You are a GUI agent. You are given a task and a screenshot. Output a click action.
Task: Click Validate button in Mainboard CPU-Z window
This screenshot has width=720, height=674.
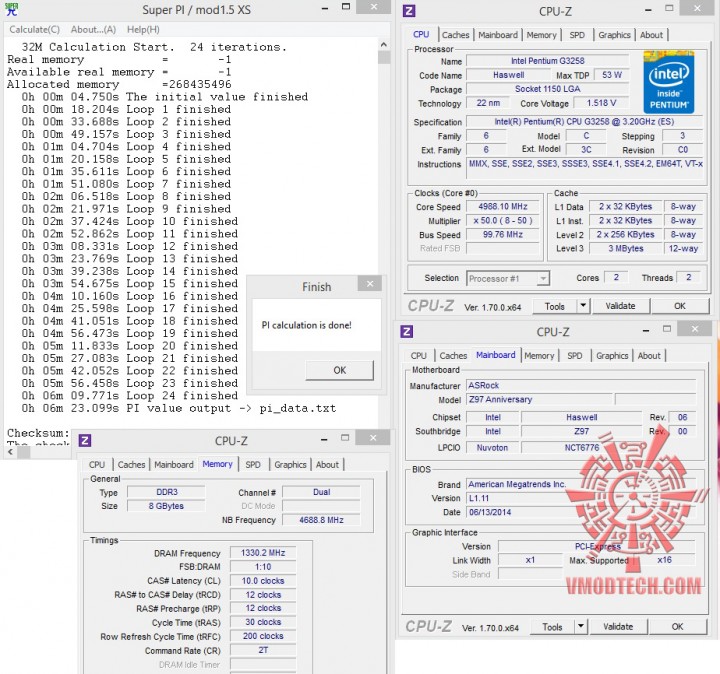point(618,627)
